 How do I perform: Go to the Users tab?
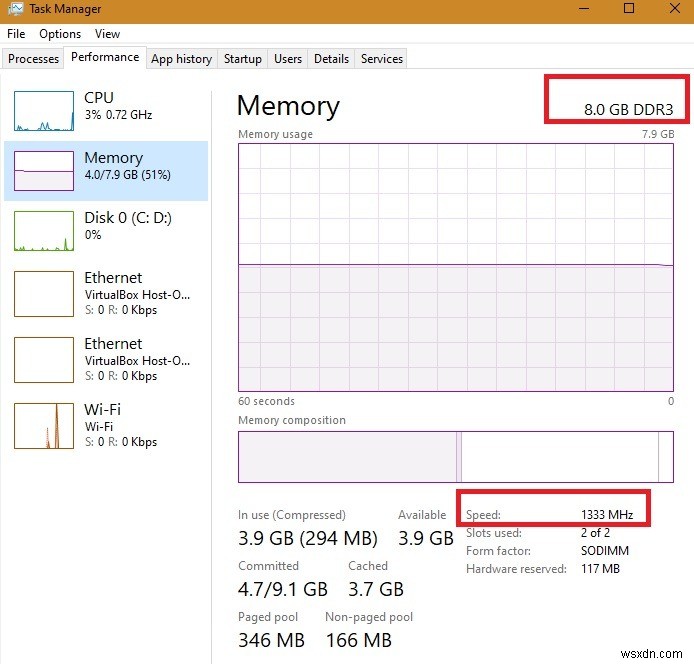[x=288, y=59]
